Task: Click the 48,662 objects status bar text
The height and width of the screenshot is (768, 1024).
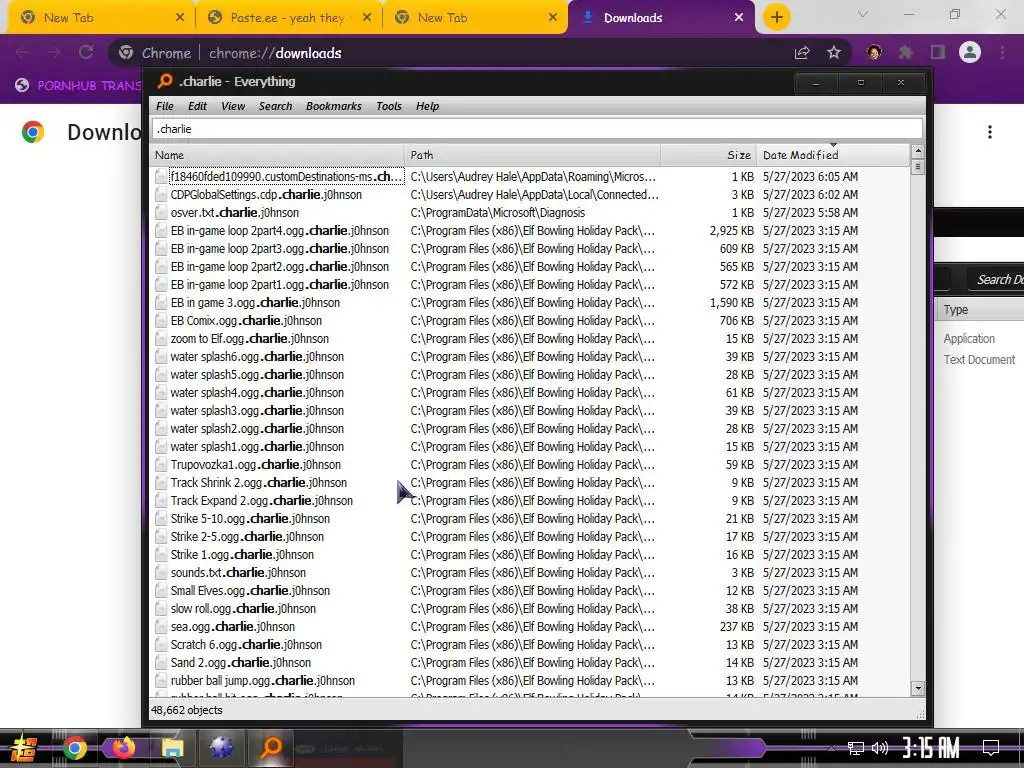Action: click(187, 710)
